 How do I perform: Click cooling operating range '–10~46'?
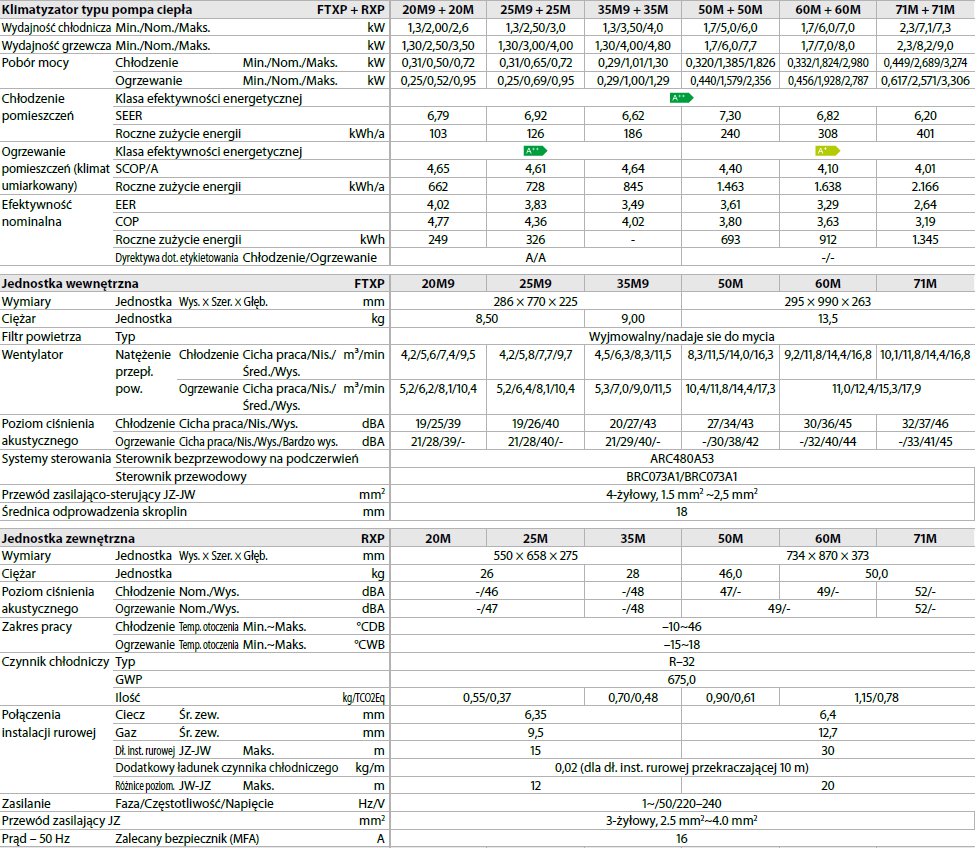[x=682, y=627]
